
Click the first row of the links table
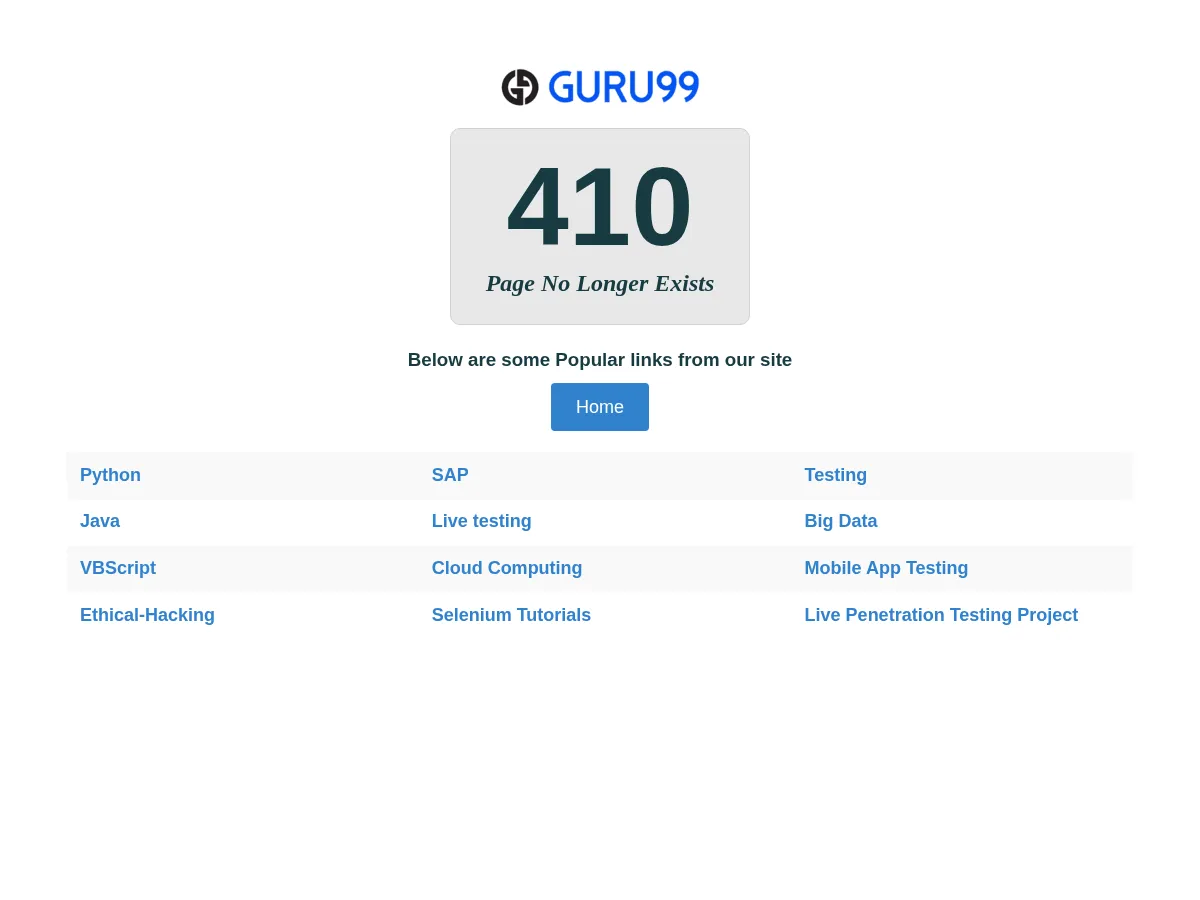click(600, 475)
